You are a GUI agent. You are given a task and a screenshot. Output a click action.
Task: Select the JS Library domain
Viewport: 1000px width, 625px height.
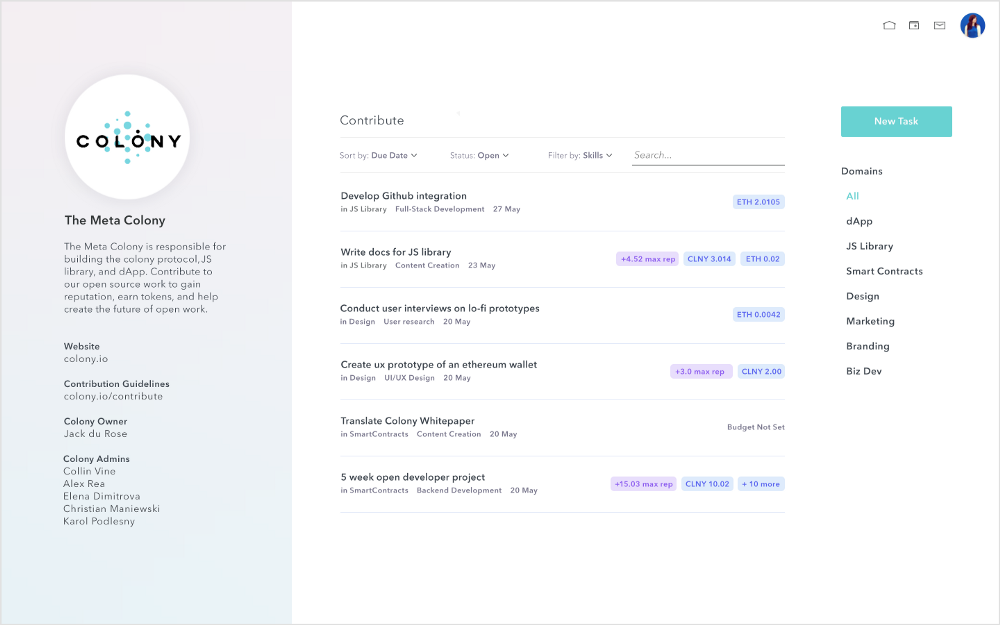point(869,246)
